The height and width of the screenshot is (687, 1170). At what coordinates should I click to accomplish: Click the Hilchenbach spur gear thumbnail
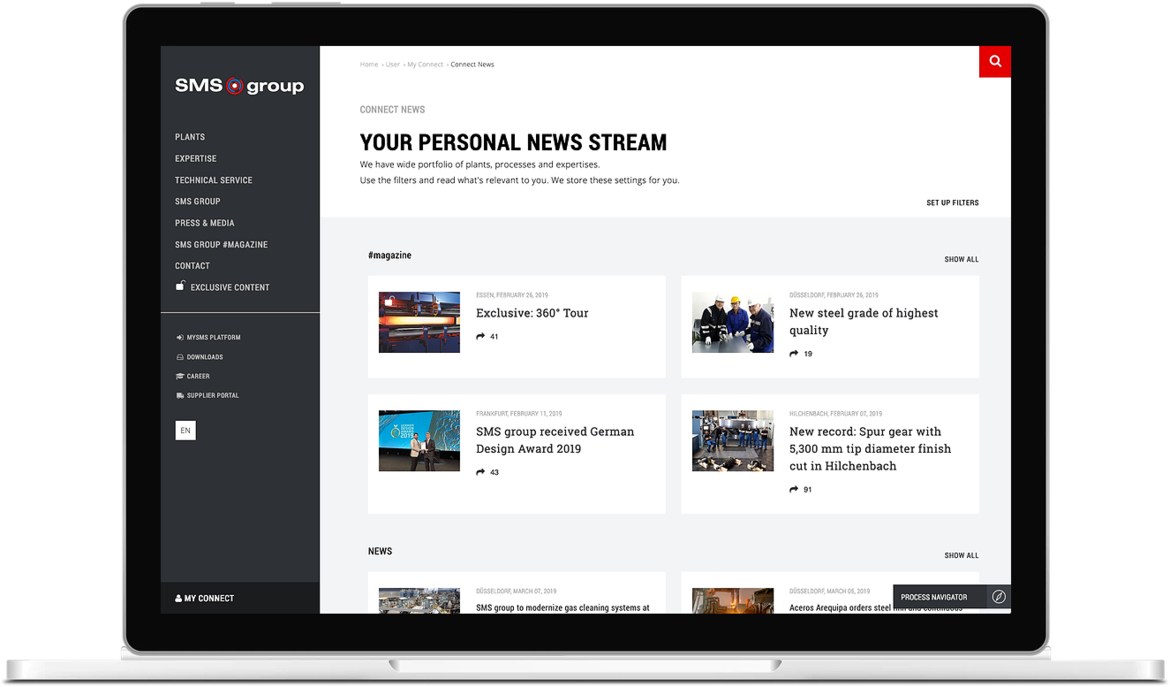pos(733,441)
